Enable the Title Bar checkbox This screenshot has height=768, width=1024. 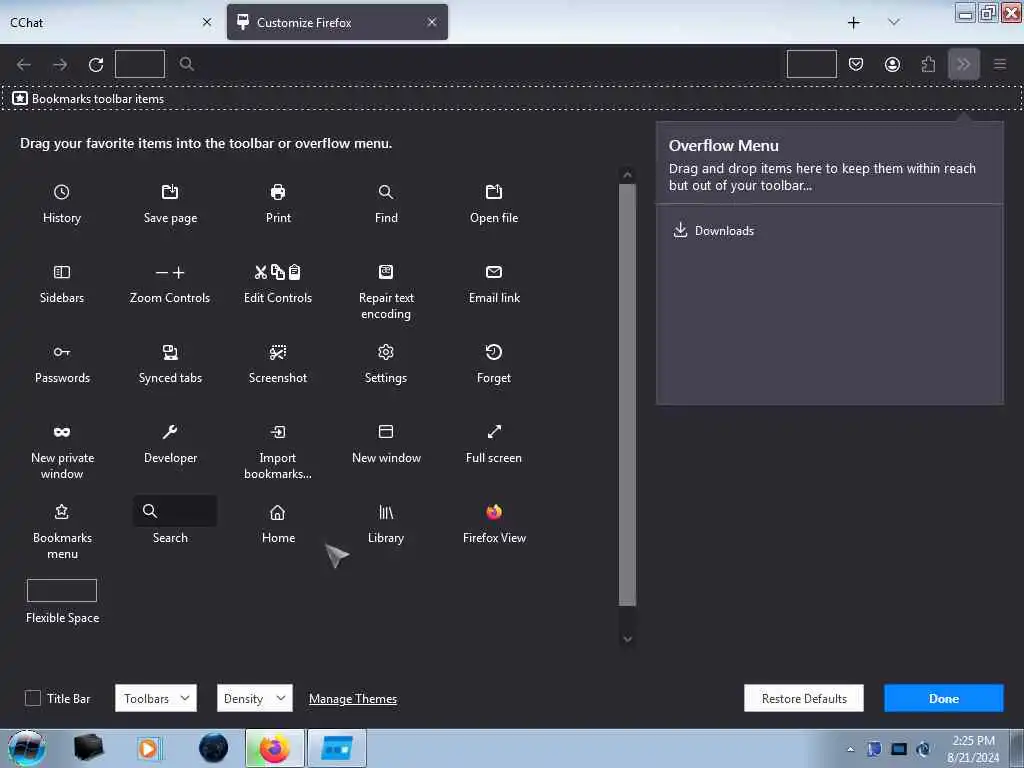click(33, 698)
